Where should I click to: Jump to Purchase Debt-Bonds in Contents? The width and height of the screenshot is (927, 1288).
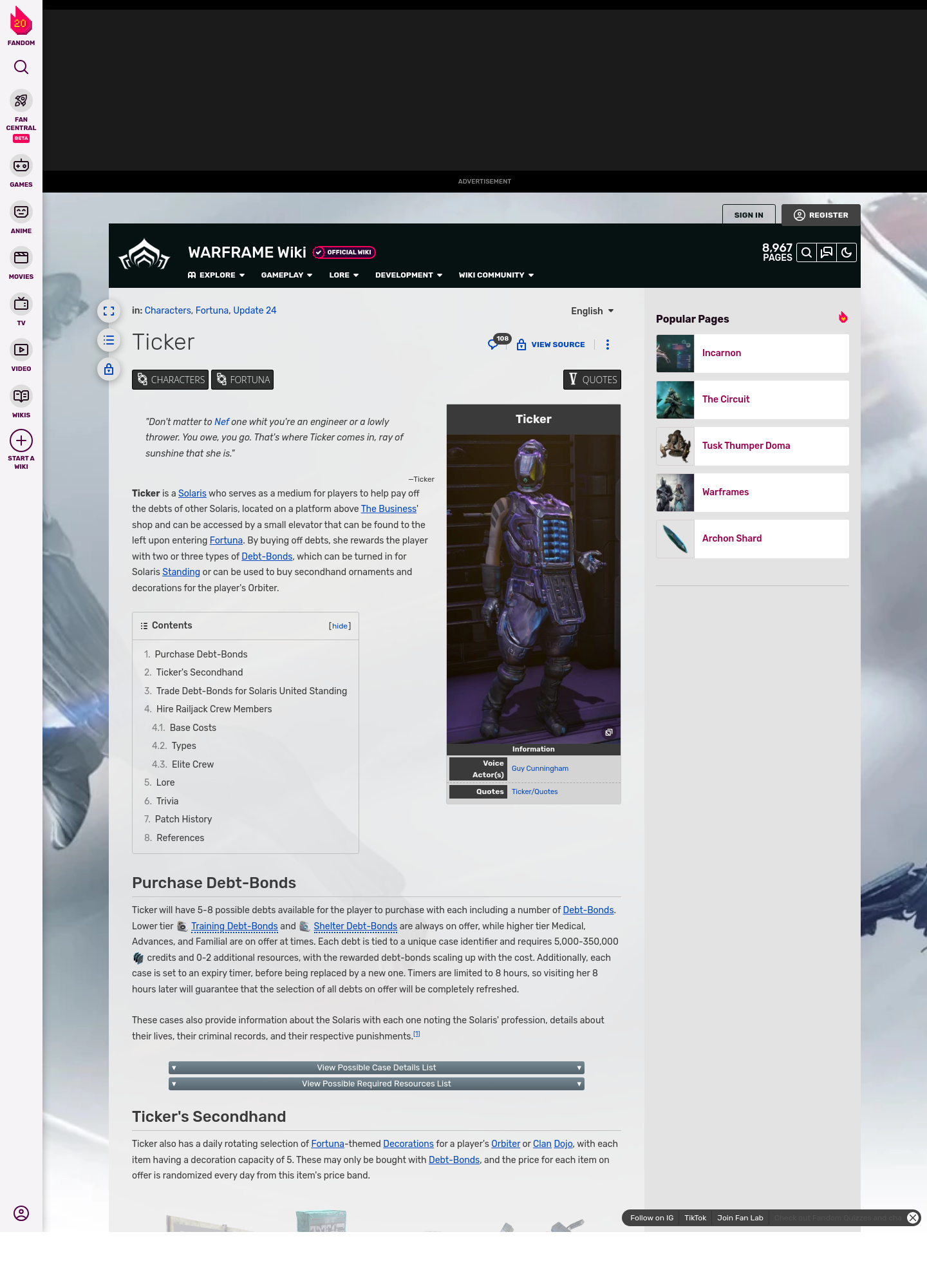(x=201, y=654)
